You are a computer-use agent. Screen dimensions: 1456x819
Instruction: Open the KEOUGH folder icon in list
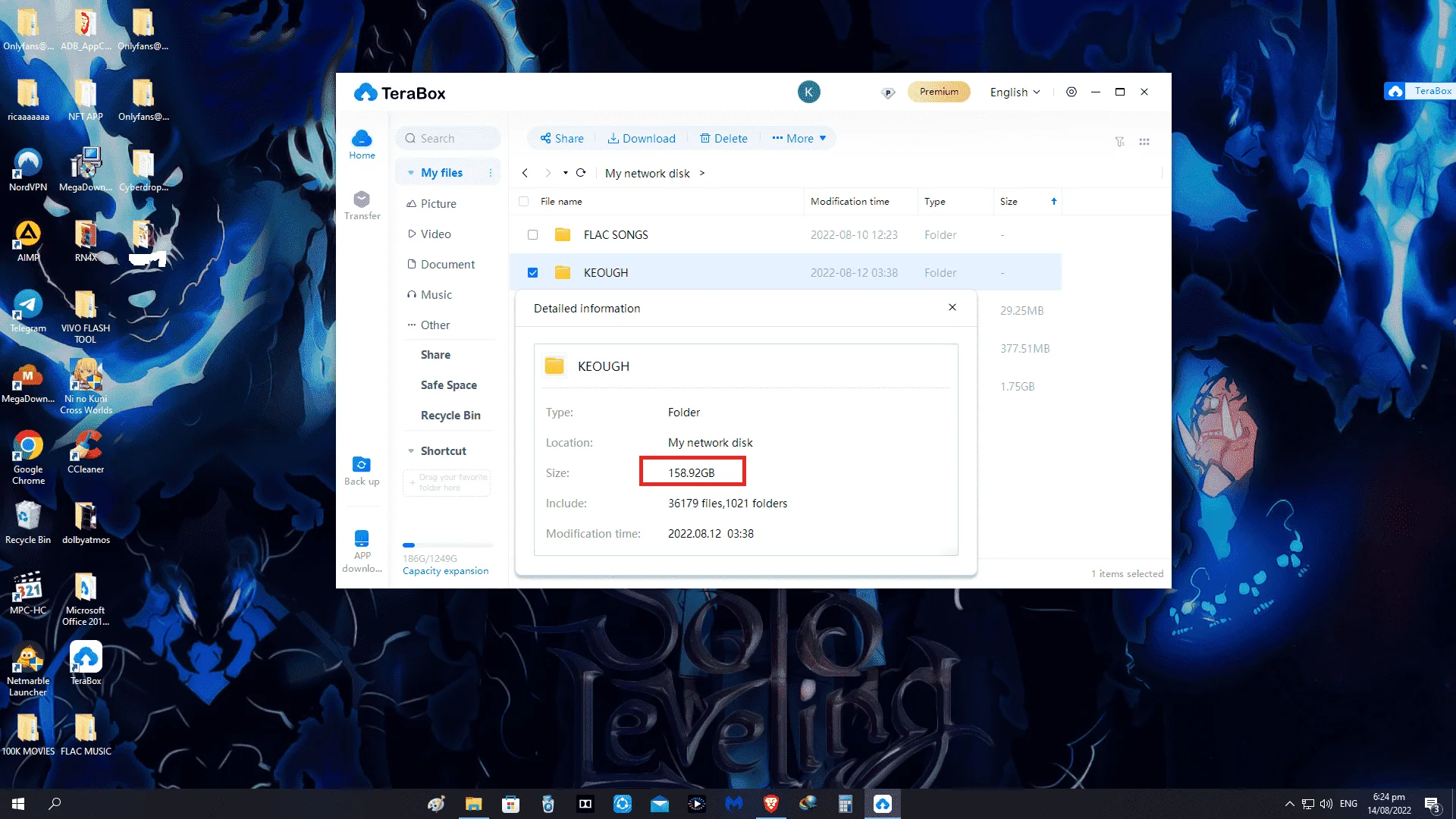(563, 272)
